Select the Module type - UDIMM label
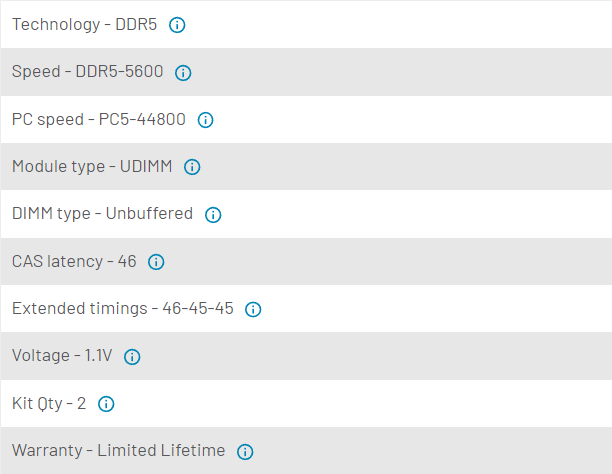Viewport: 612px width, 474px height. [x=92, y=166]
